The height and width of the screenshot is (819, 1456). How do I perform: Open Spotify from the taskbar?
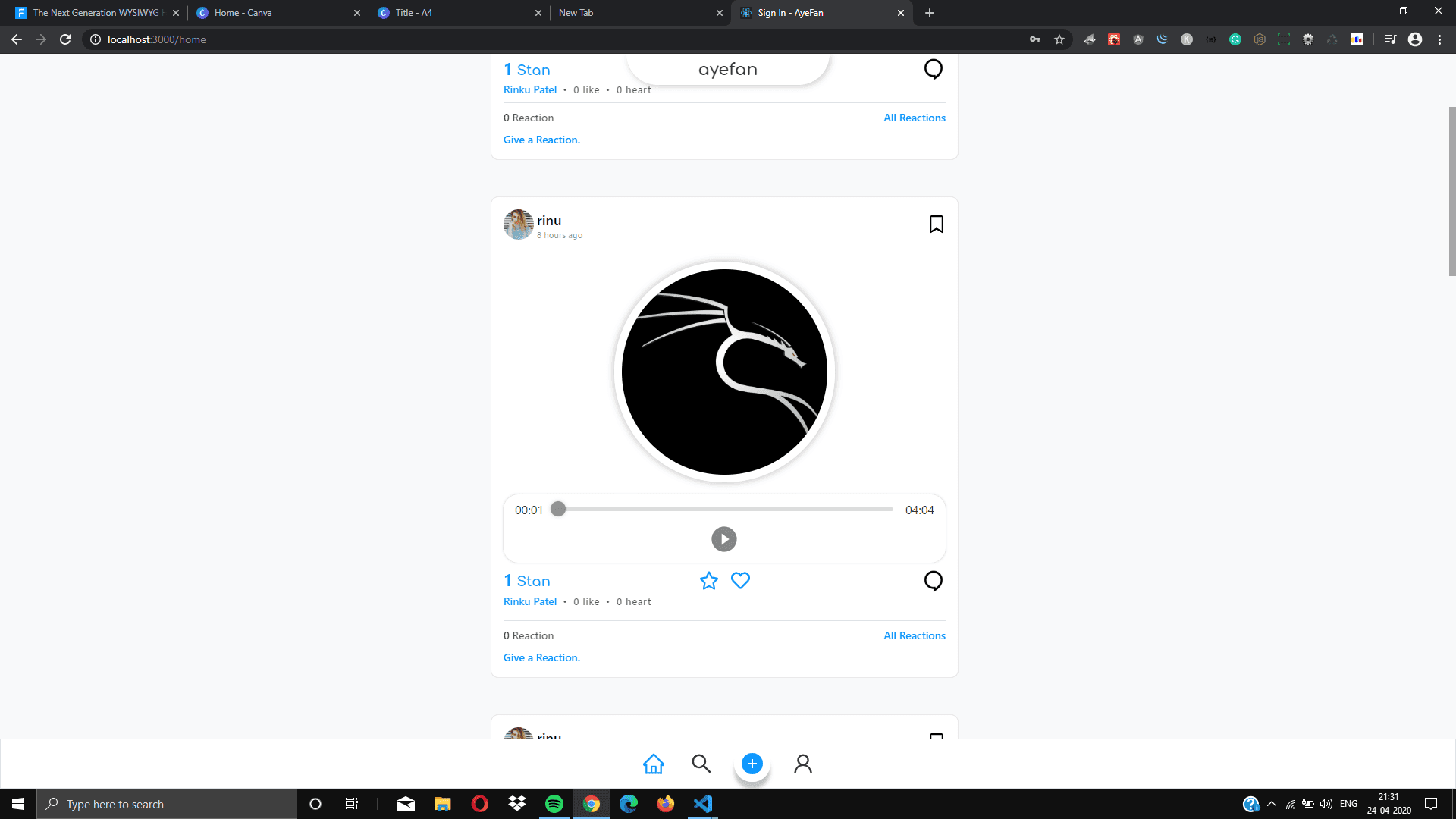click(554, 804)
